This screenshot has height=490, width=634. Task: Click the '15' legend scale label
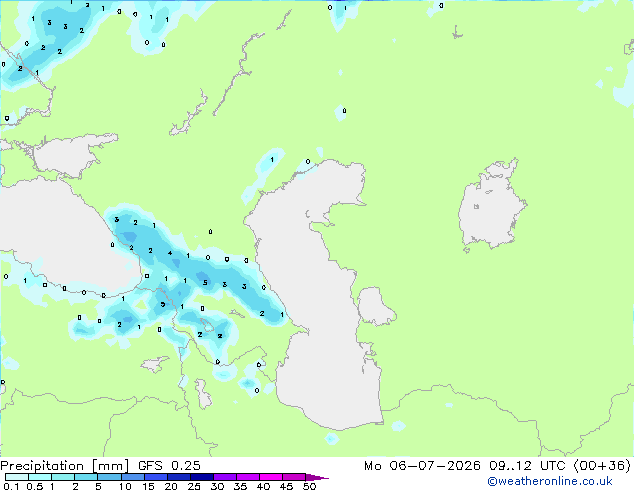pos(148,486)
